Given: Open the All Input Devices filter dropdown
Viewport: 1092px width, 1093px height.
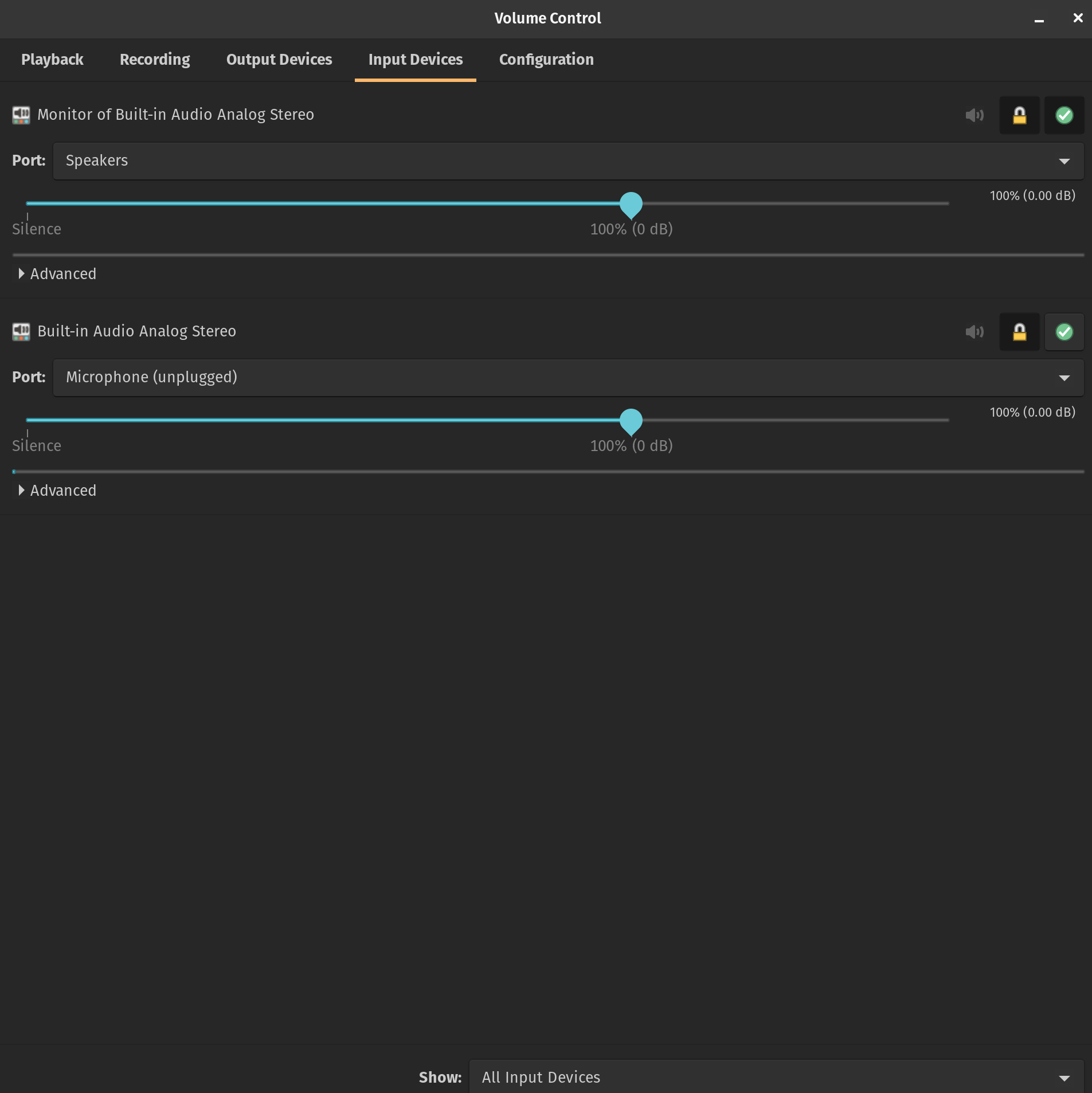Looking at the screenshot, I should coord(777,1077).
